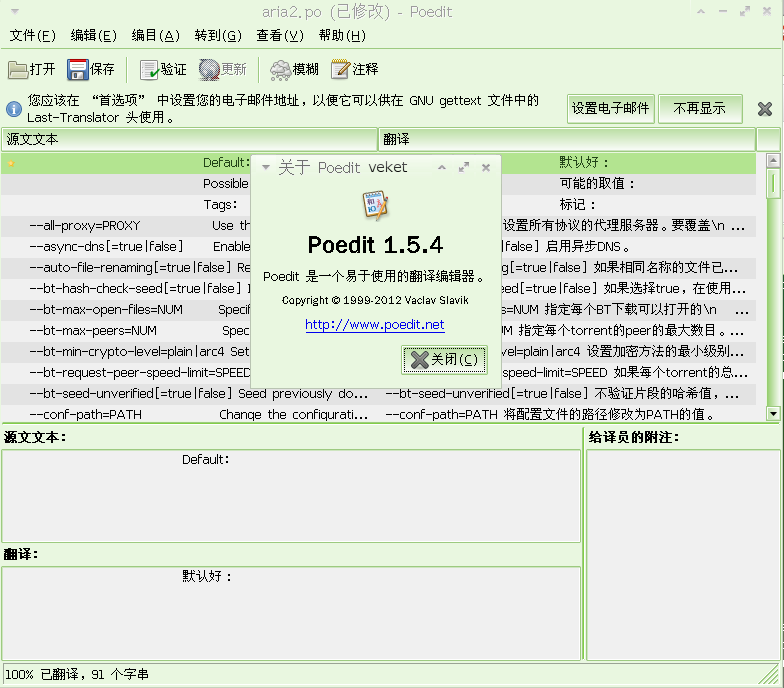Open the 帮助(H) menu
Image resolution: width=784 pixels, height=688 pixels.
(x=342, y=36)
